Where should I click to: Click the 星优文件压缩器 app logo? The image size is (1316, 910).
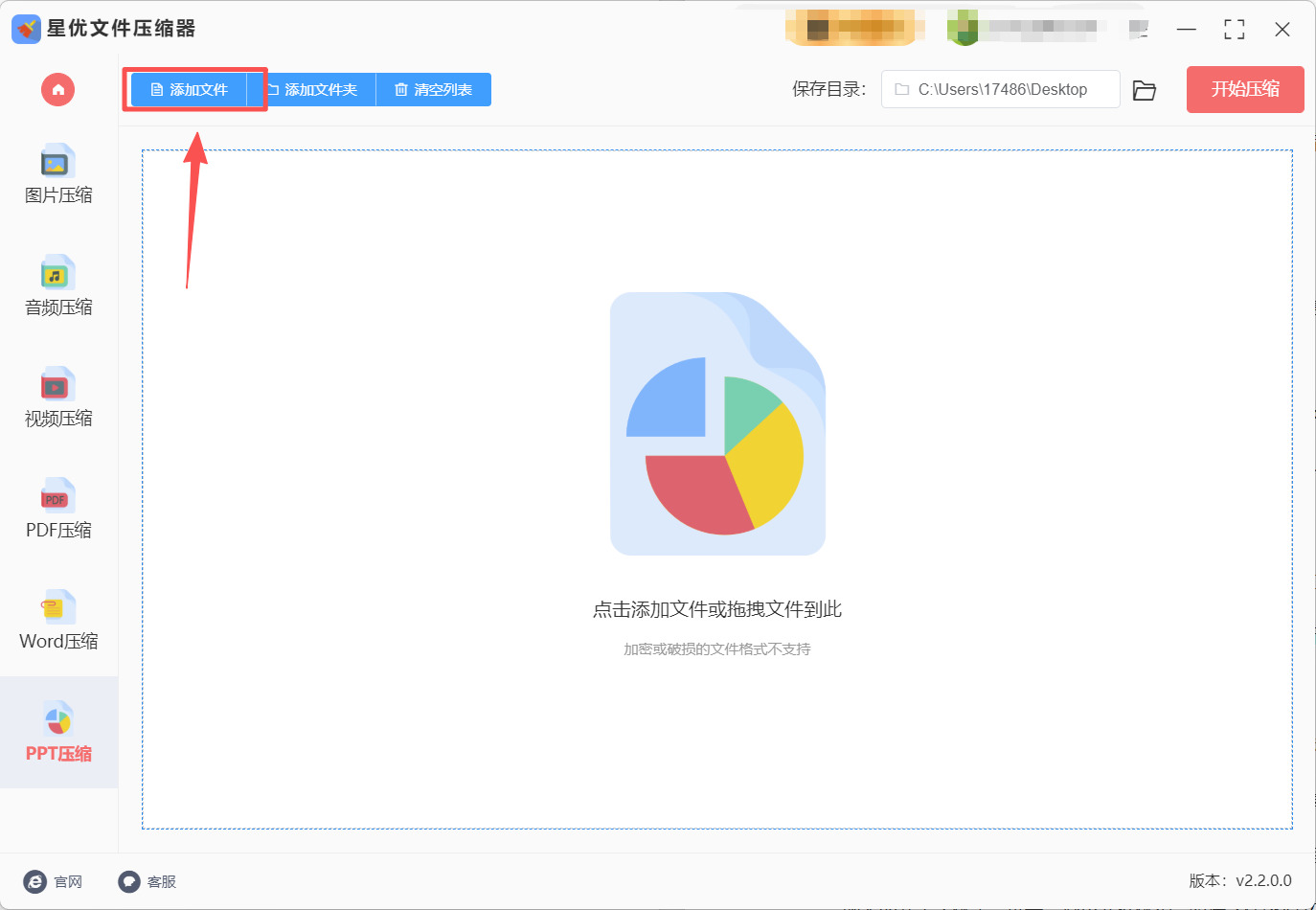pos(26,30)
